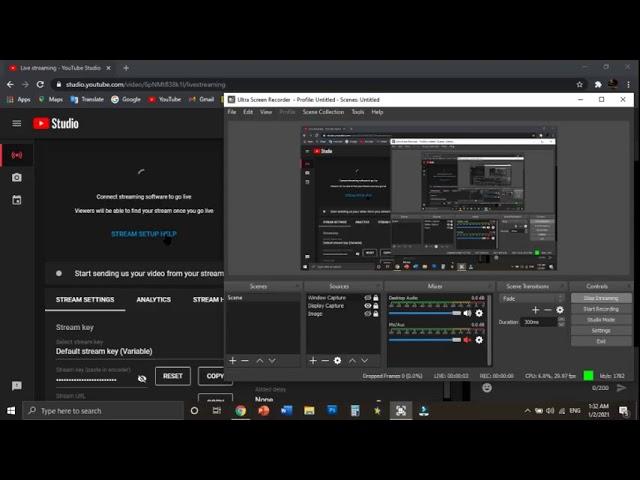Open Chrome three-dot menu
Image resolution: width=640 pixels, height=480 pixels.
[629, 84]
